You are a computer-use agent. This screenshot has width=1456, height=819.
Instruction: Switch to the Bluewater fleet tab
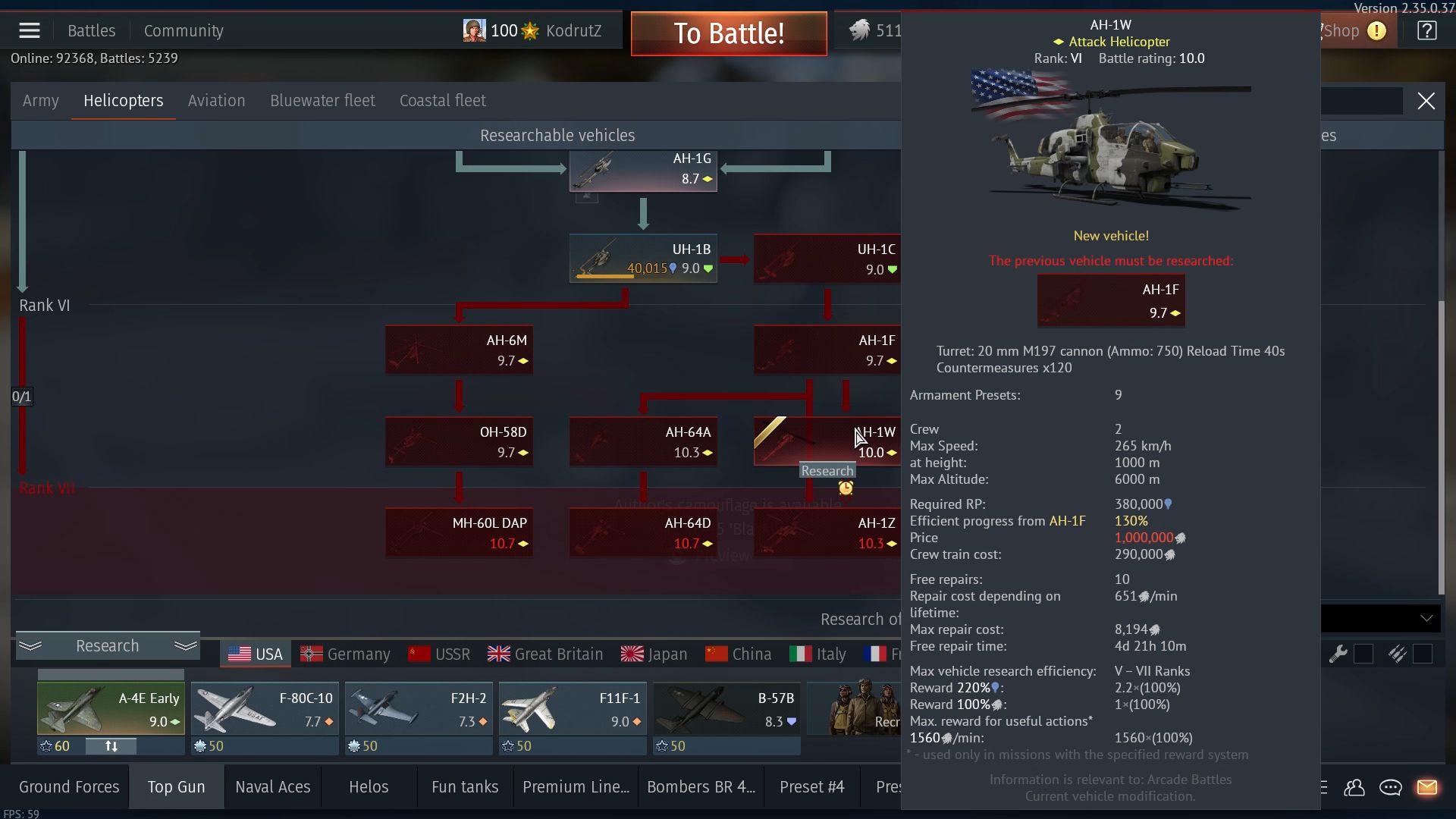[322, 101]
